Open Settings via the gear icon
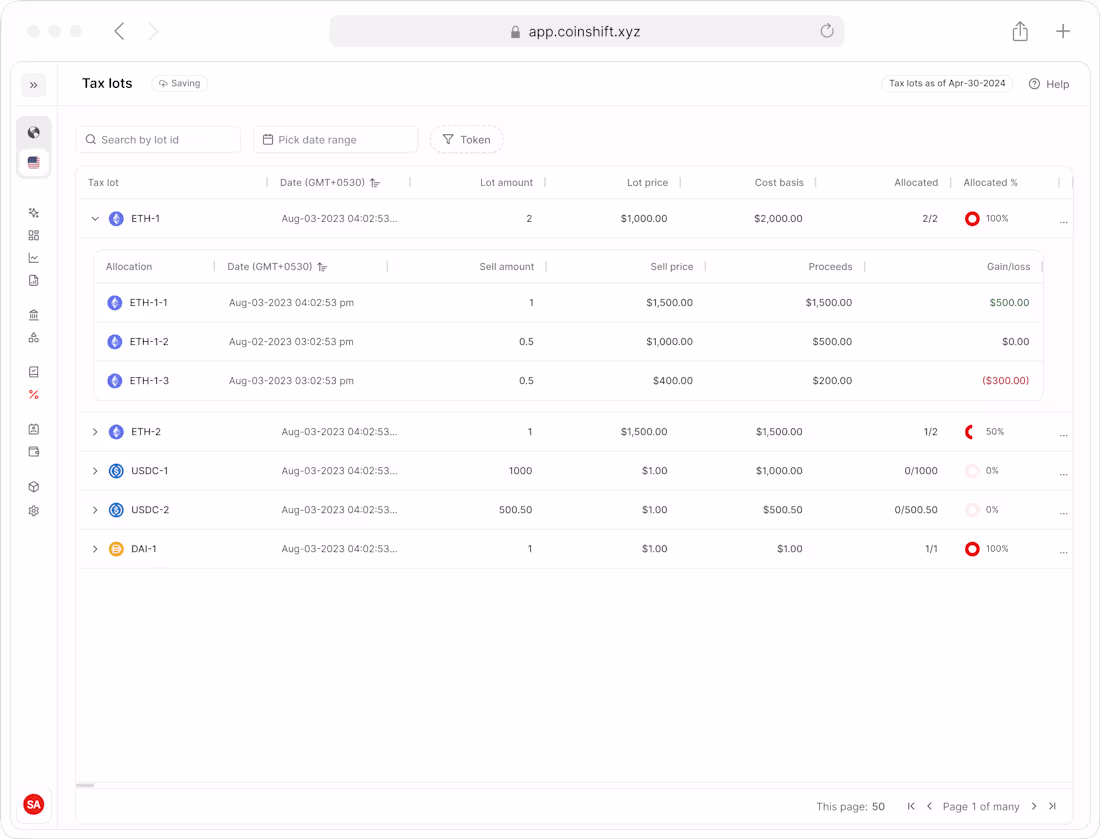1100x839 pixels. pyautogui.click(x=34, y=510)
